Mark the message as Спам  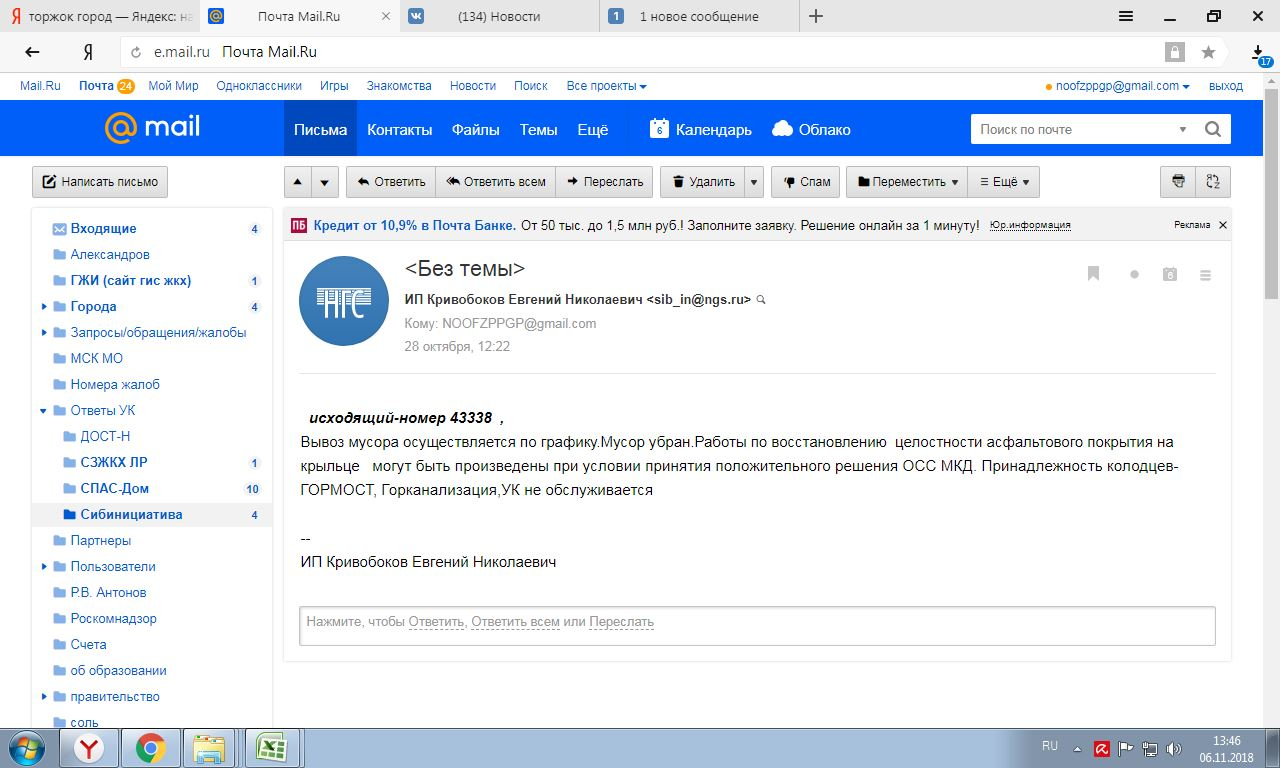tap(806, 182)
